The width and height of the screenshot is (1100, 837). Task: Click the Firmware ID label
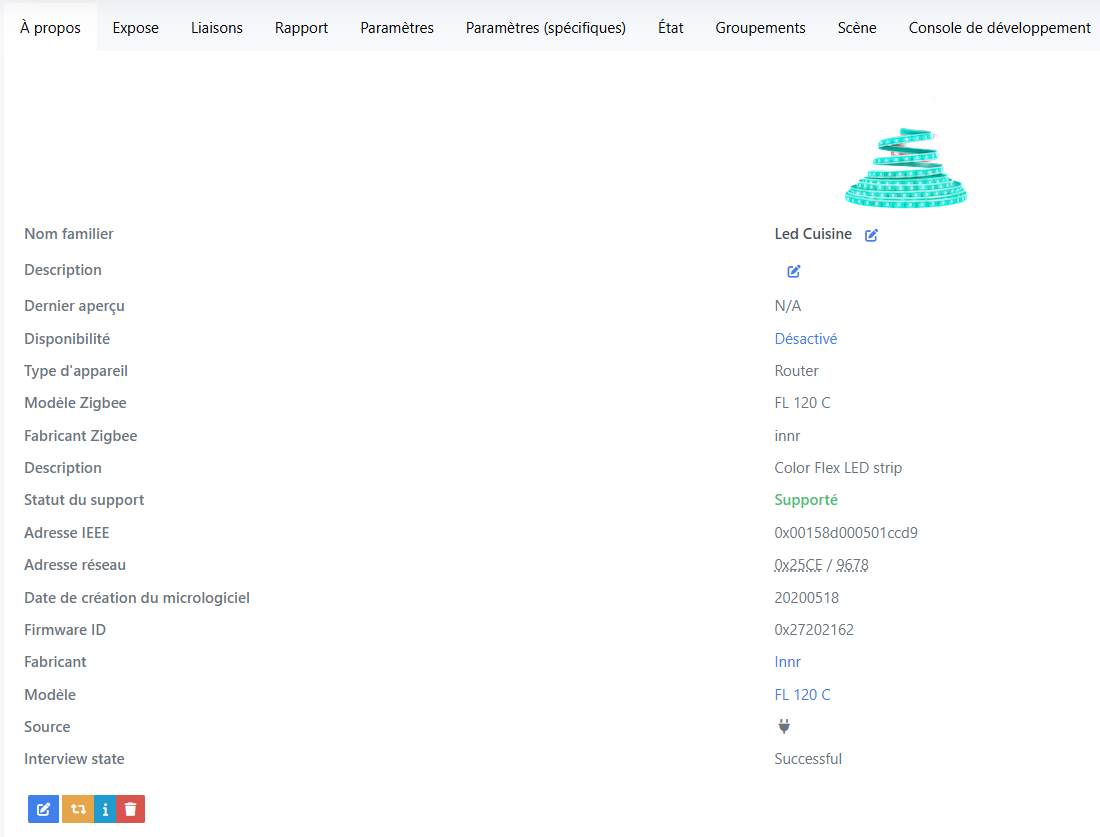pos(65,629)
